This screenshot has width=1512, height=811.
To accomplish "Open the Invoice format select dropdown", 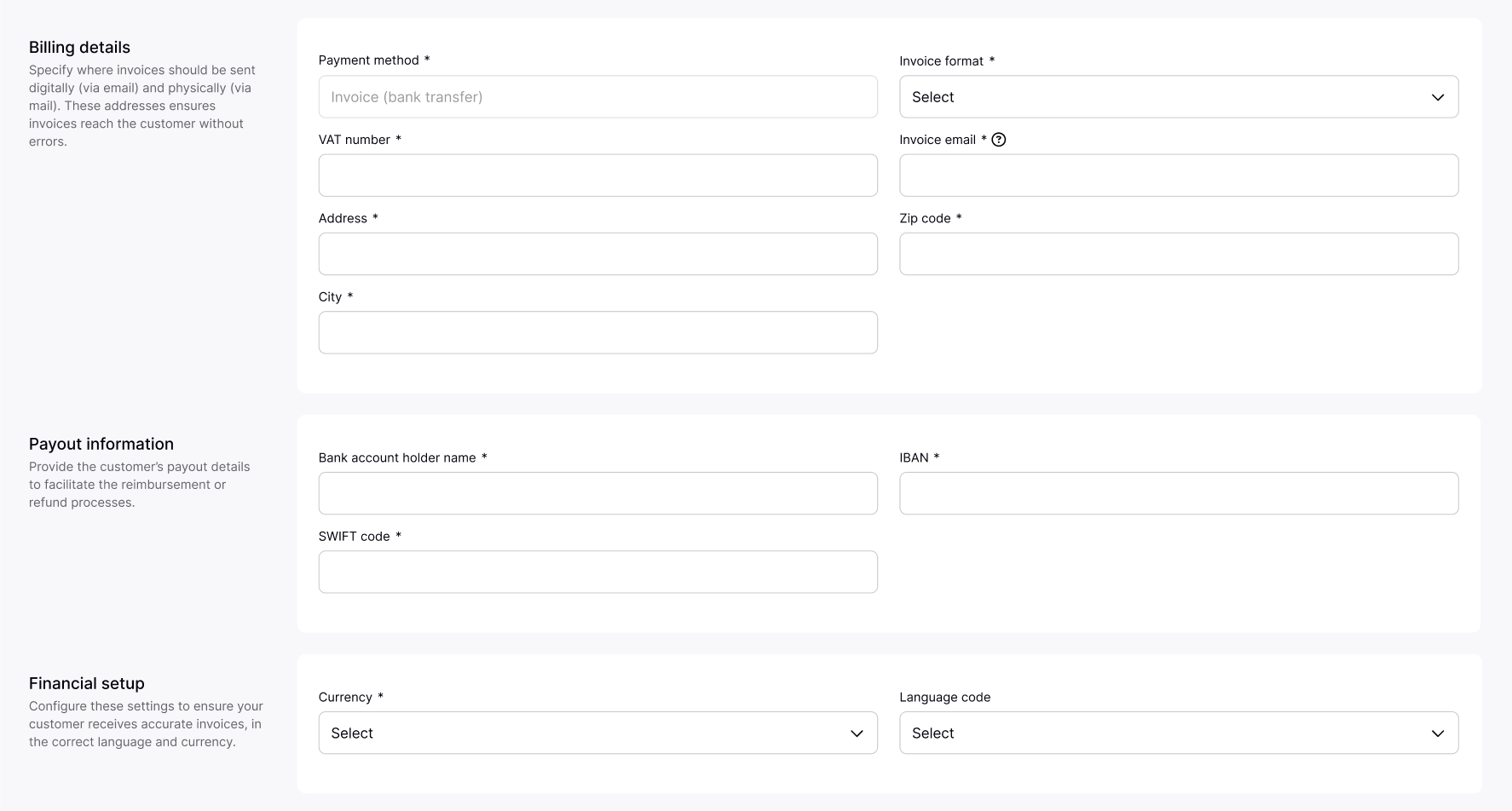I will point(1178,97).
